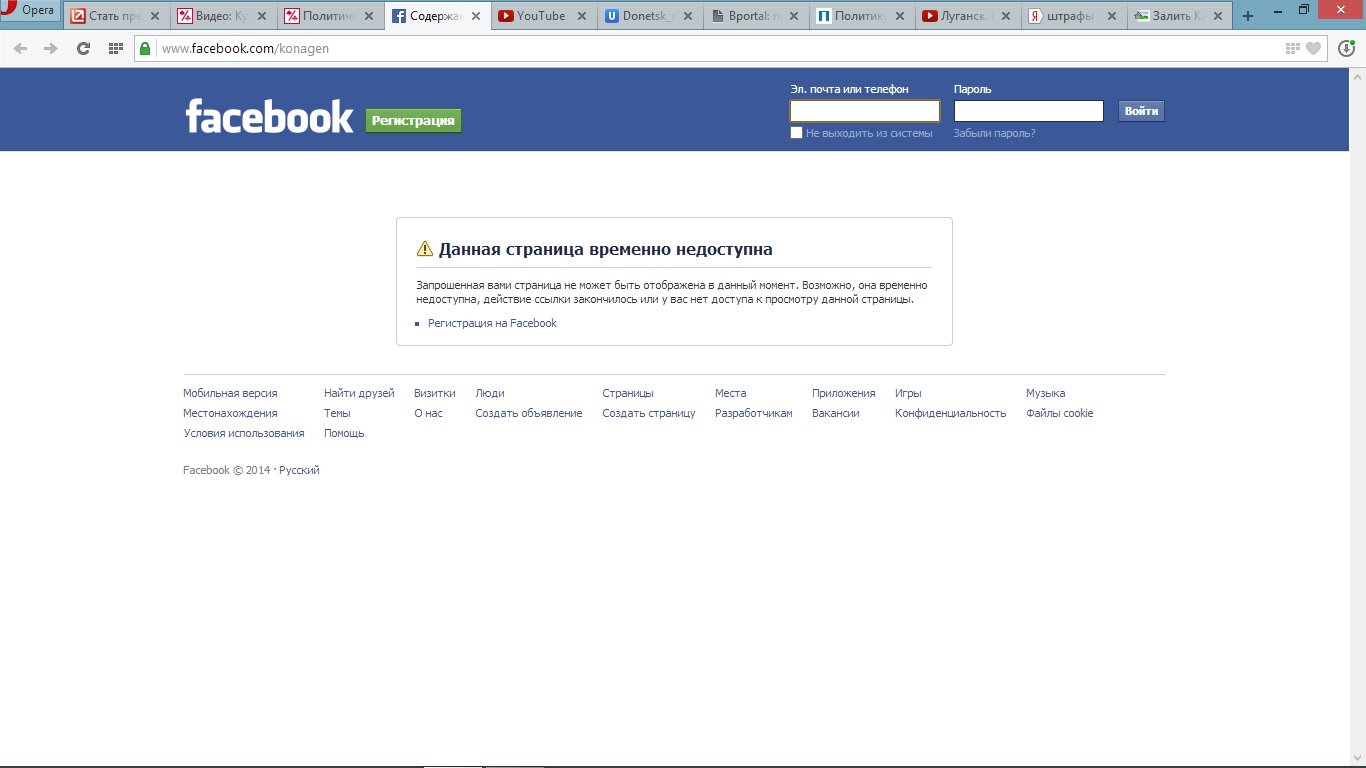Close the 'Стать пре' tab
This screenshot has height=768, width=1366.
[x=155, y=16]
